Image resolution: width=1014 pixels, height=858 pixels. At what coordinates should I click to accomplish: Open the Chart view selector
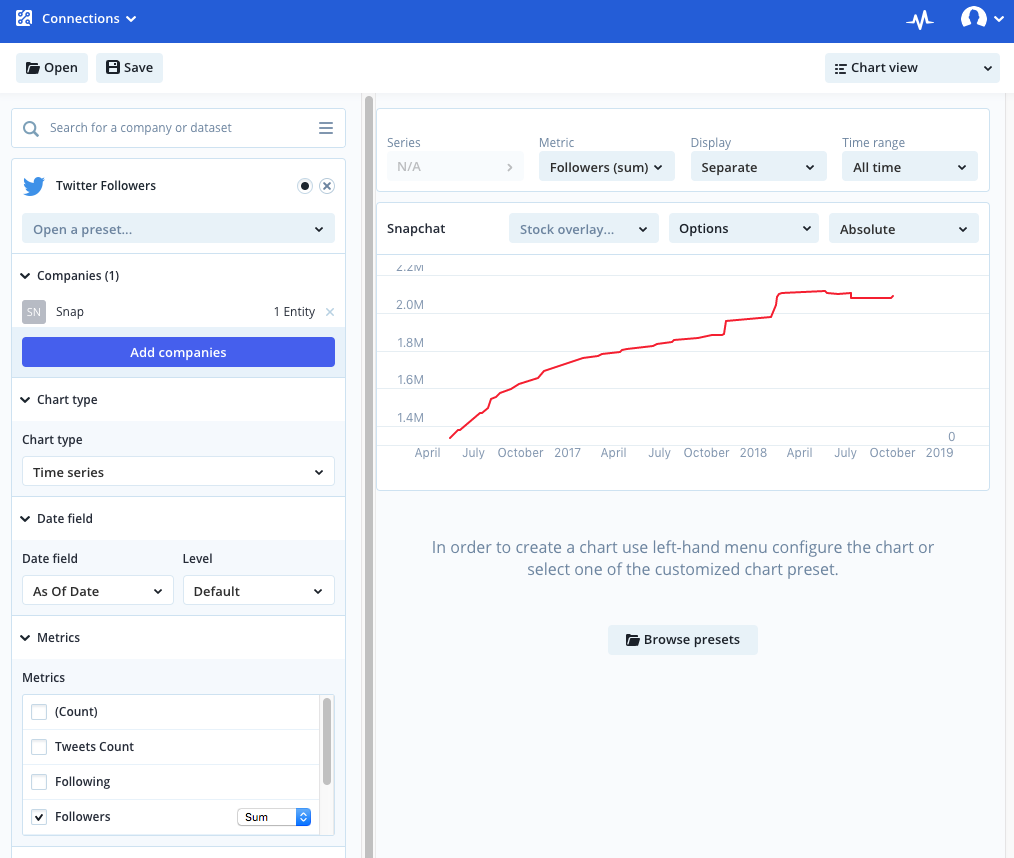(x=911, y=67)
